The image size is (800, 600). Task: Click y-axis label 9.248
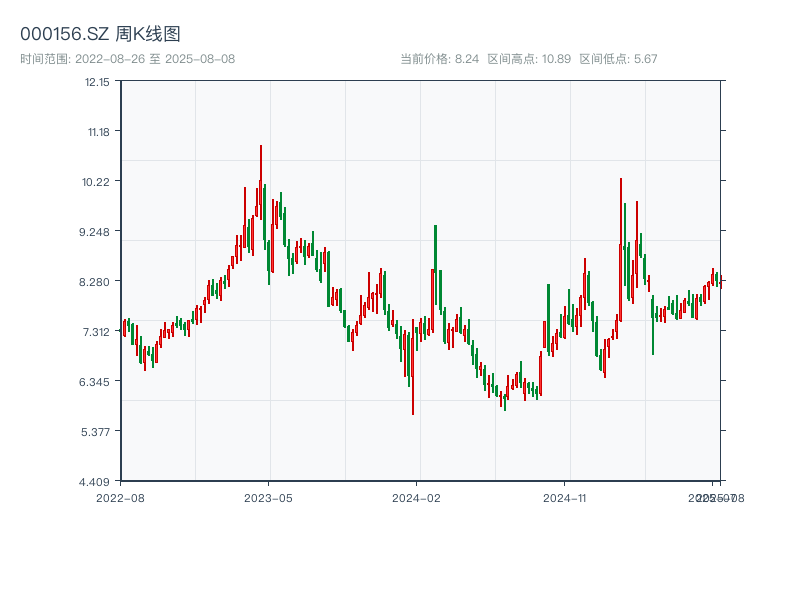94,232
